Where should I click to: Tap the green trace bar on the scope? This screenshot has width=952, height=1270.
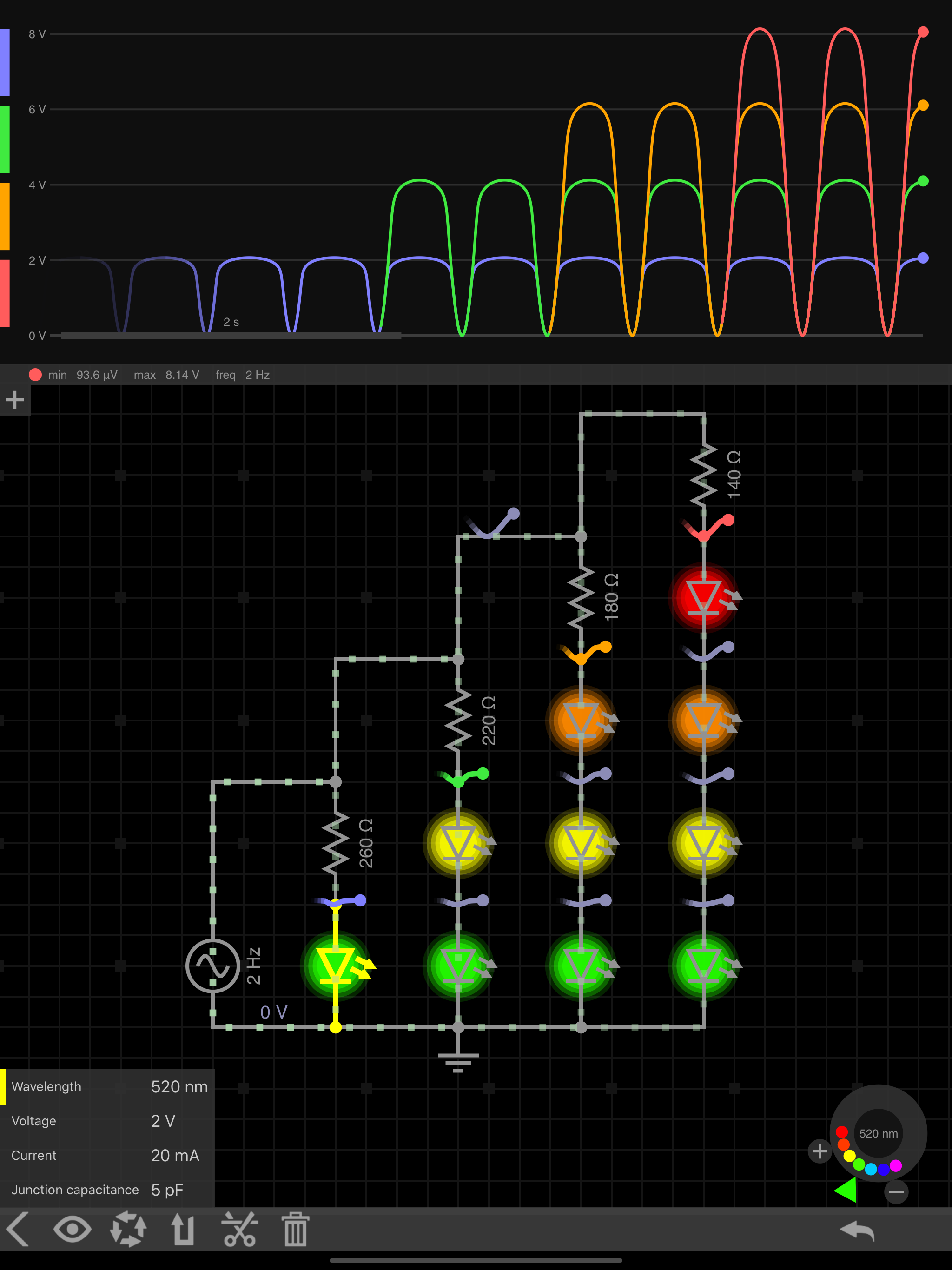(x=5, y=139)
